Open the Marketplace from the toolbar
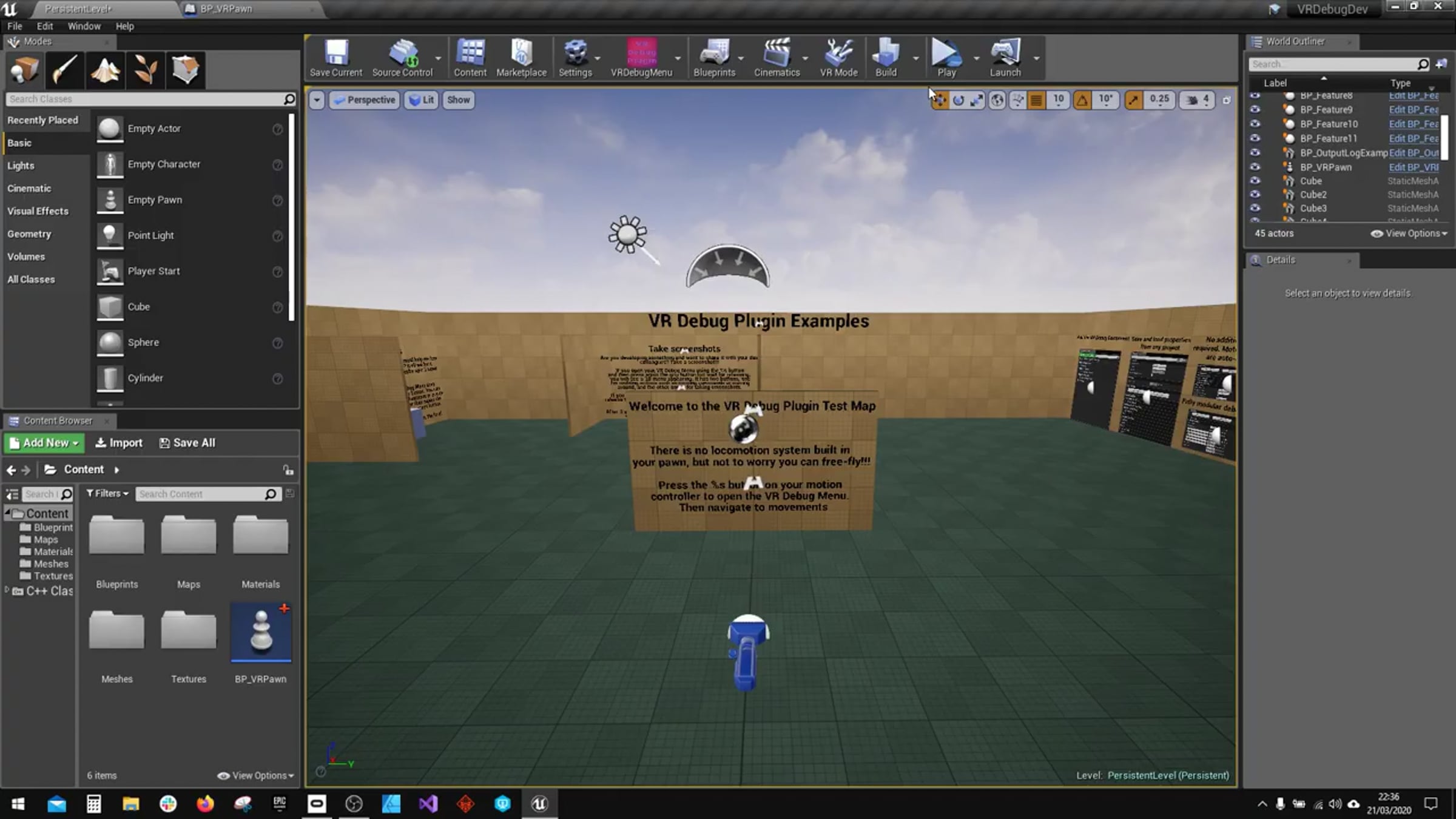The width and height of the screenshot is (1456, 819). (521, 58)
